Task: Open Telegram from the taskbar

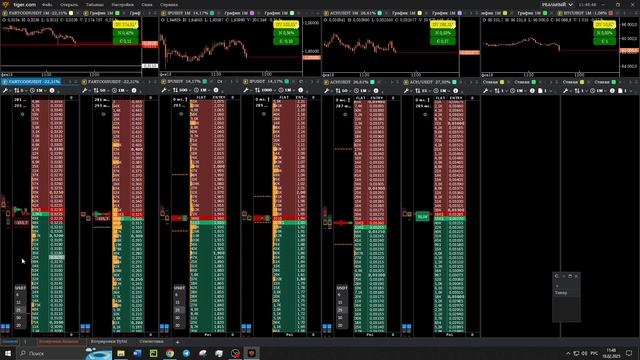Action: pyautogui.click(x=186, y=353)
